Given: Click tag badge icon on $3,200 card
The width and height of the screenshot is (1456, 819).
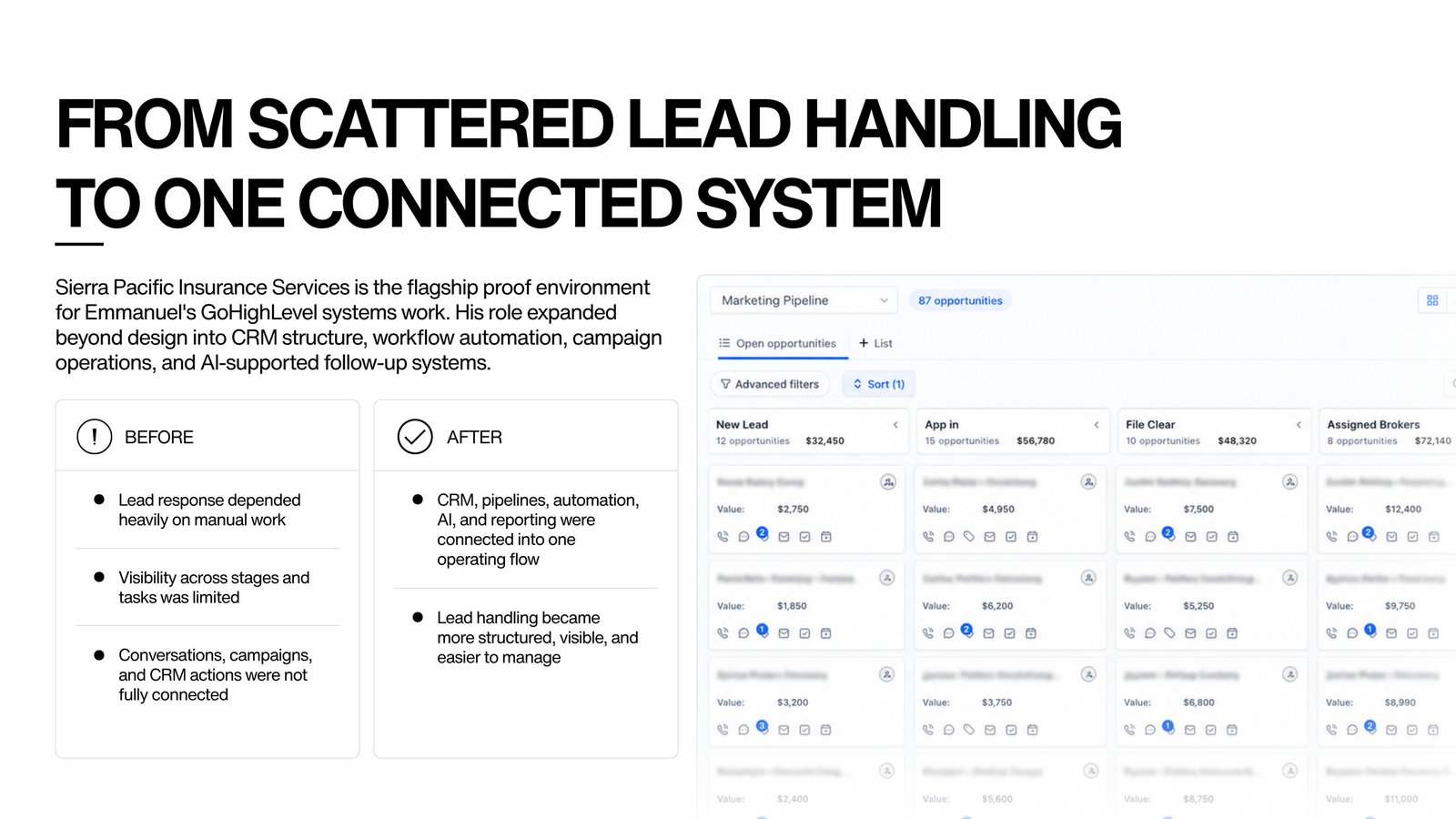Looking at the screenshot, I should tap(763, 727).
